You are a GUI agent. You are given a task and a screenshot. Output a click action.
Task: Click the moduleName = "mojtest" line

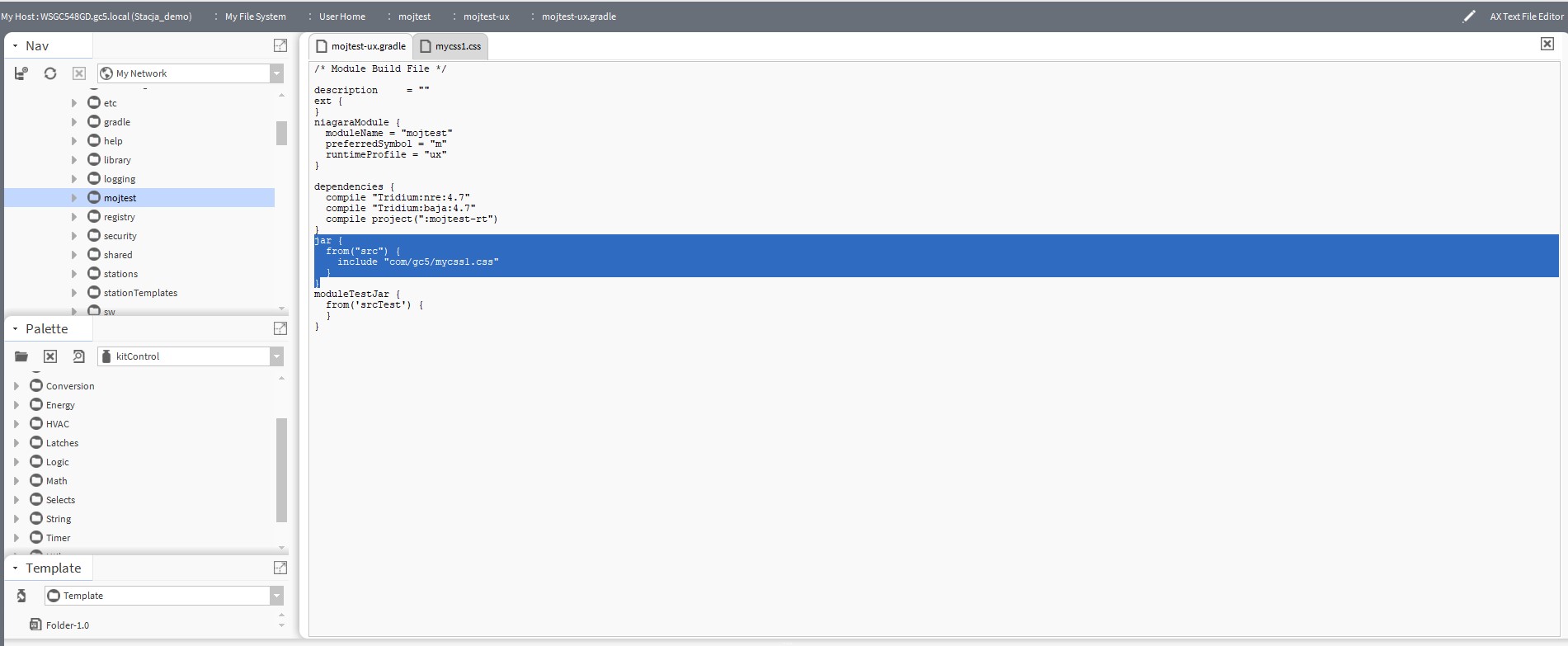point(388,133)
